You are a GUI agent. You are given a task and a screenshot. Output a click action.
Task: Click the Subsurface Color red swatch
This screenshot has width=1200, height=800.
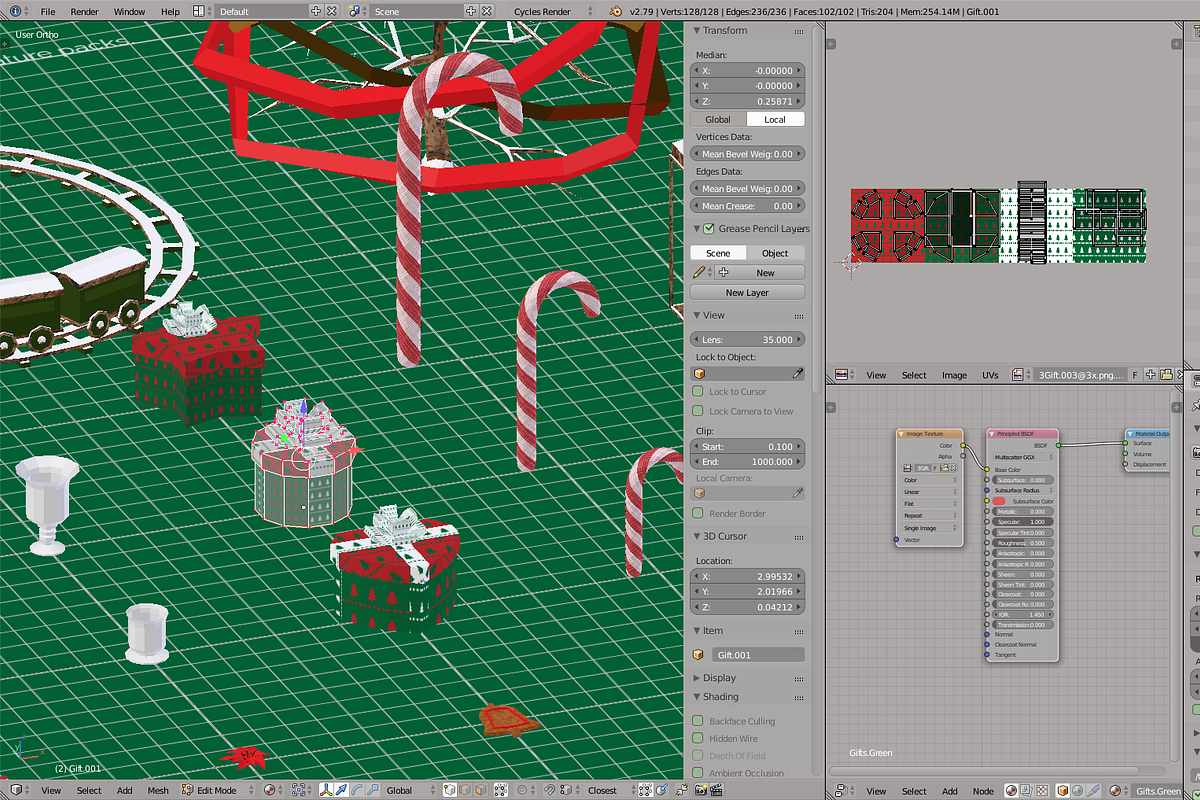coord(999,501)
